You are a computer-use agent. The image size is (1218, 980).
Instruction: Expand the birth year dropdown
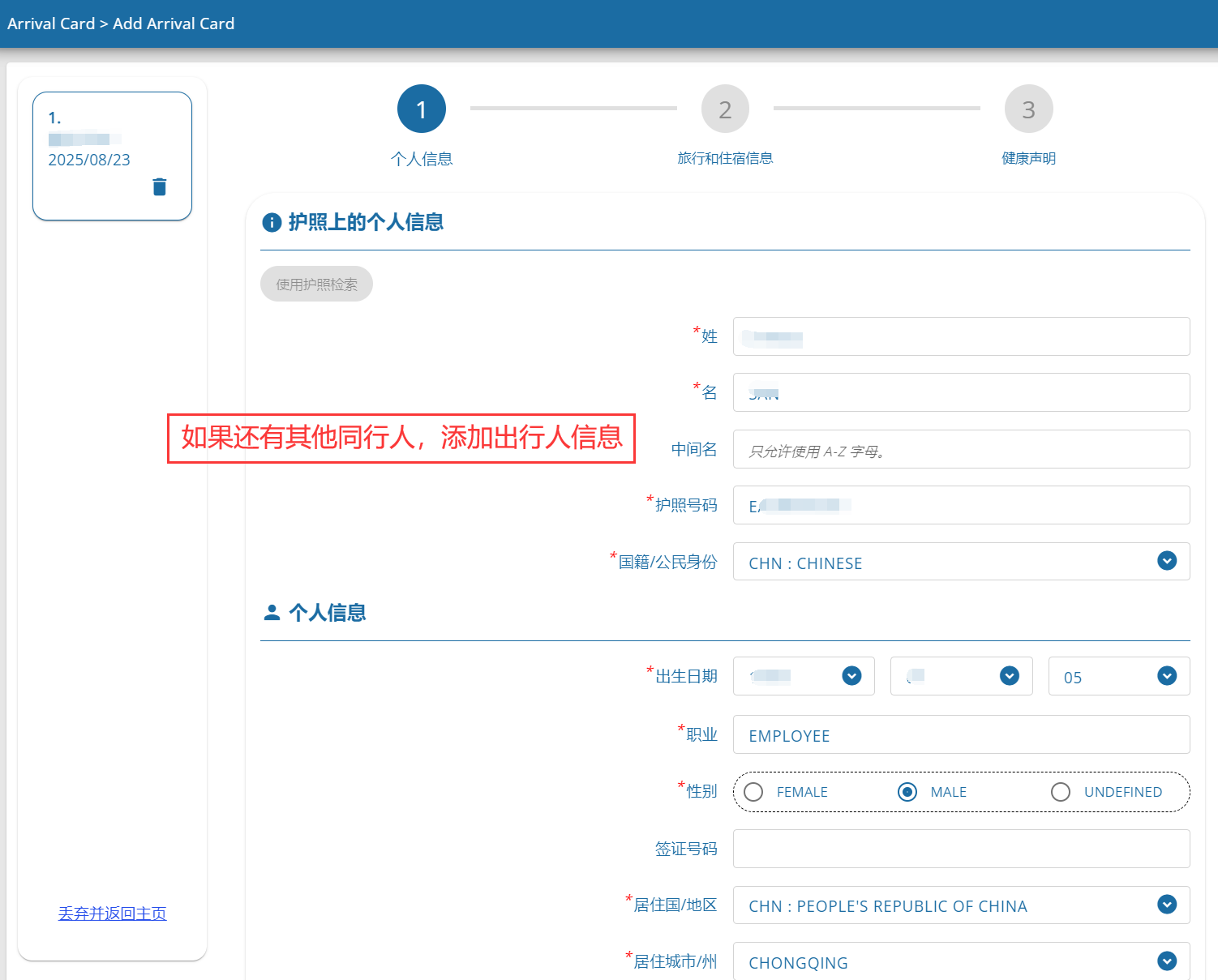click(x=852, y=675)
